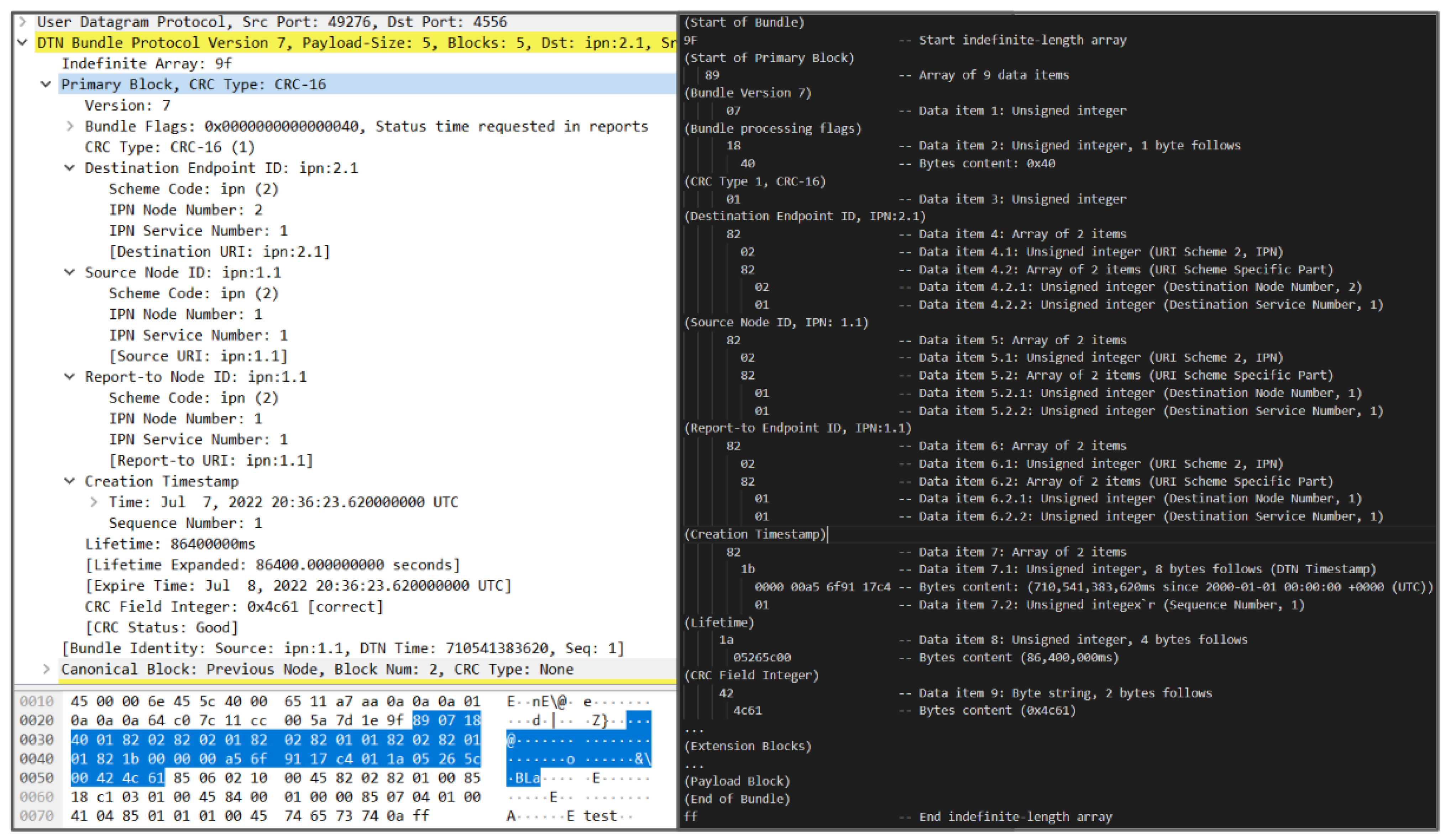Collapse the Source Node ID node
Screen dimensions: 1451x840
[70, 272]
